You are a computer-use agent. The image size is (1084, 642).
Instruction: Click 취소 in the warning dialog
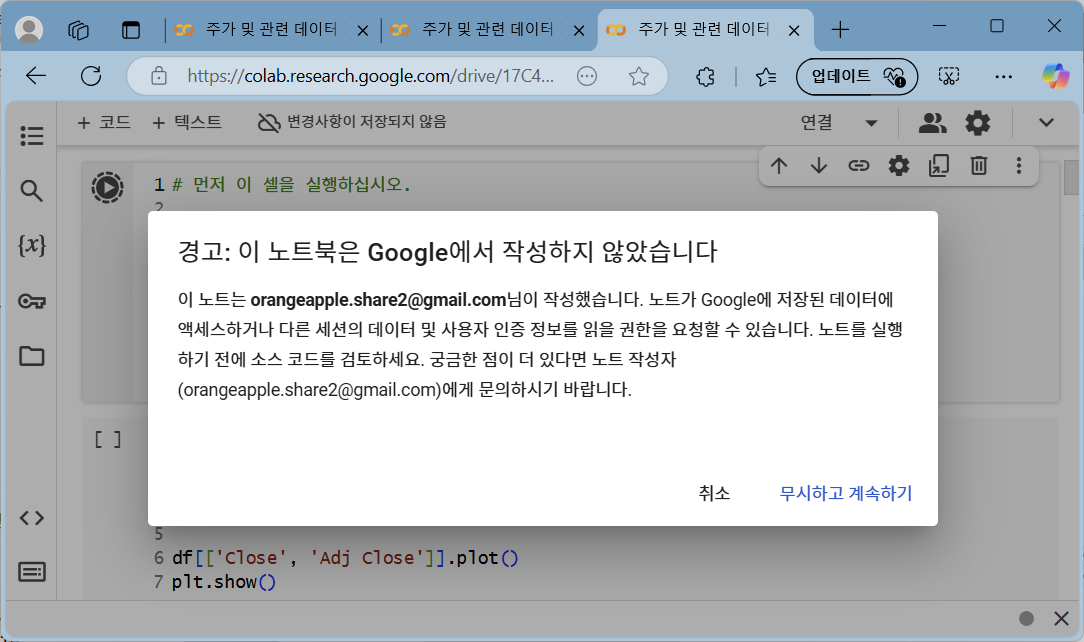click(x=714, y=493)
